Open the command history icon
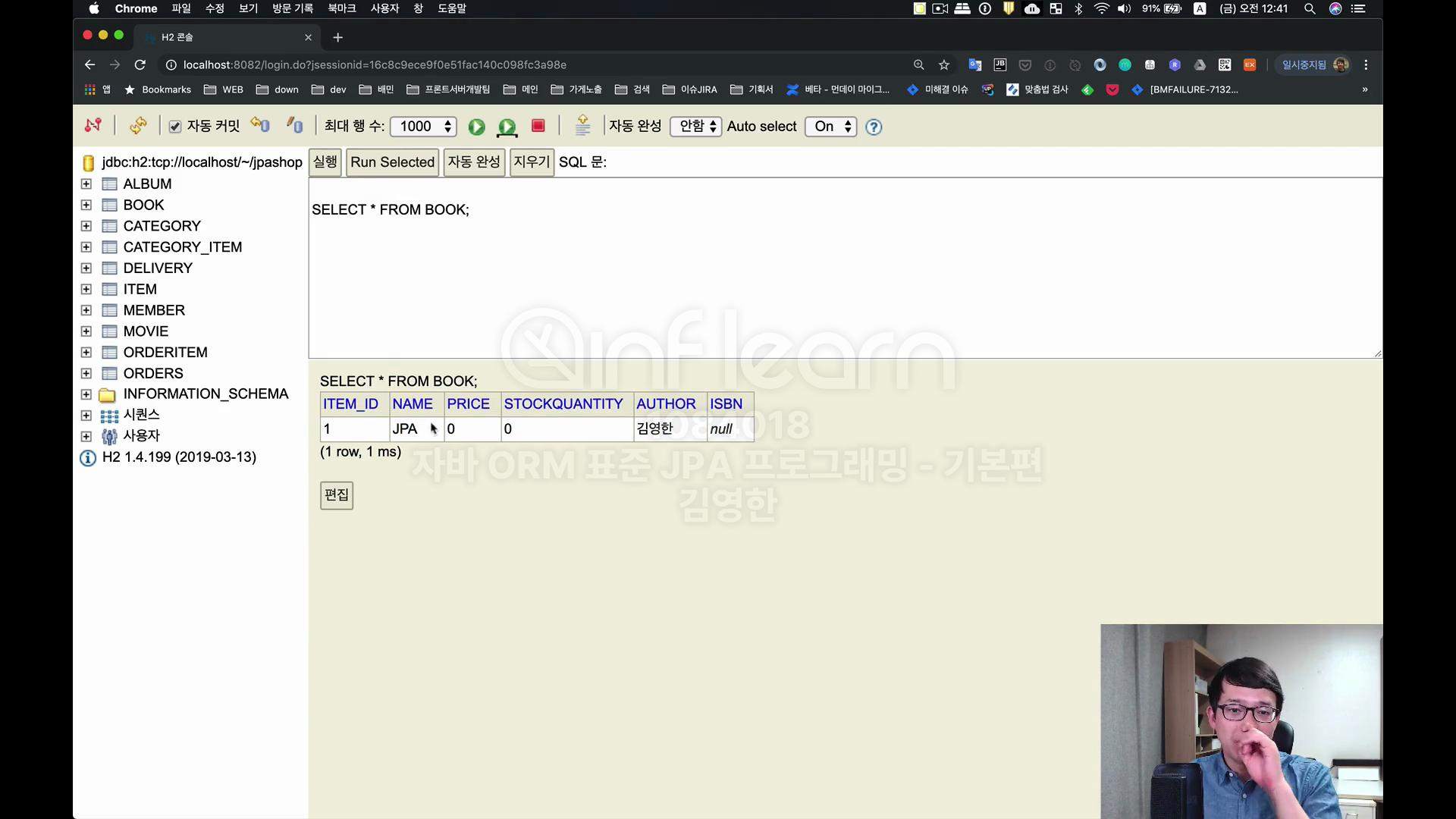The width and height of the screenshot is (1456, 819). (582, 126)
